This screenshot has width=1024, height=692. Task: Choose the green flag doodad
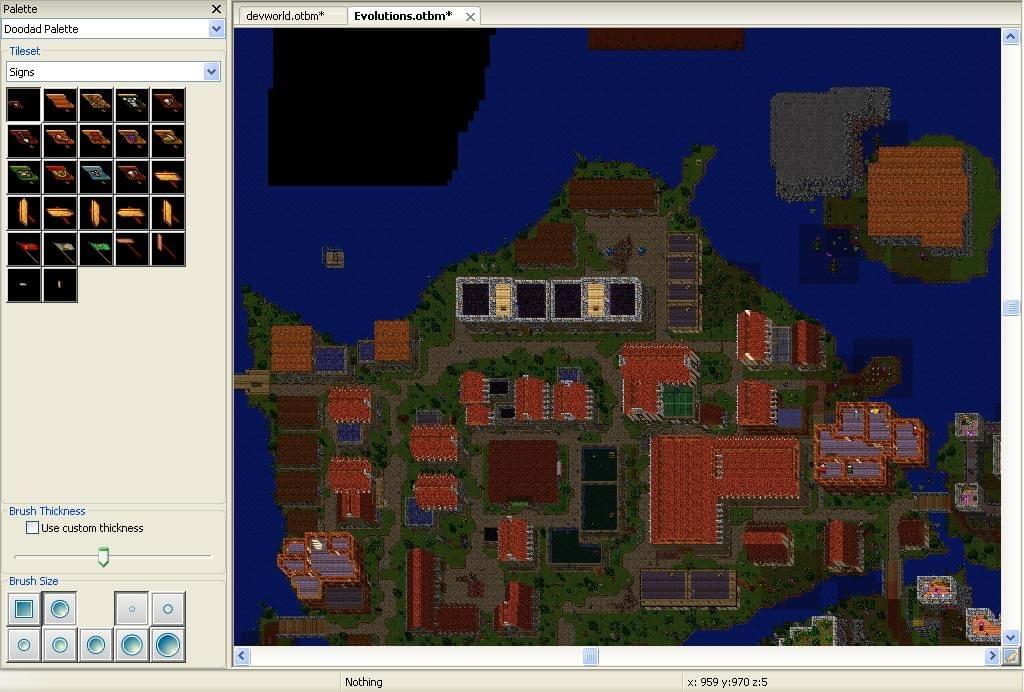(96, 248)
